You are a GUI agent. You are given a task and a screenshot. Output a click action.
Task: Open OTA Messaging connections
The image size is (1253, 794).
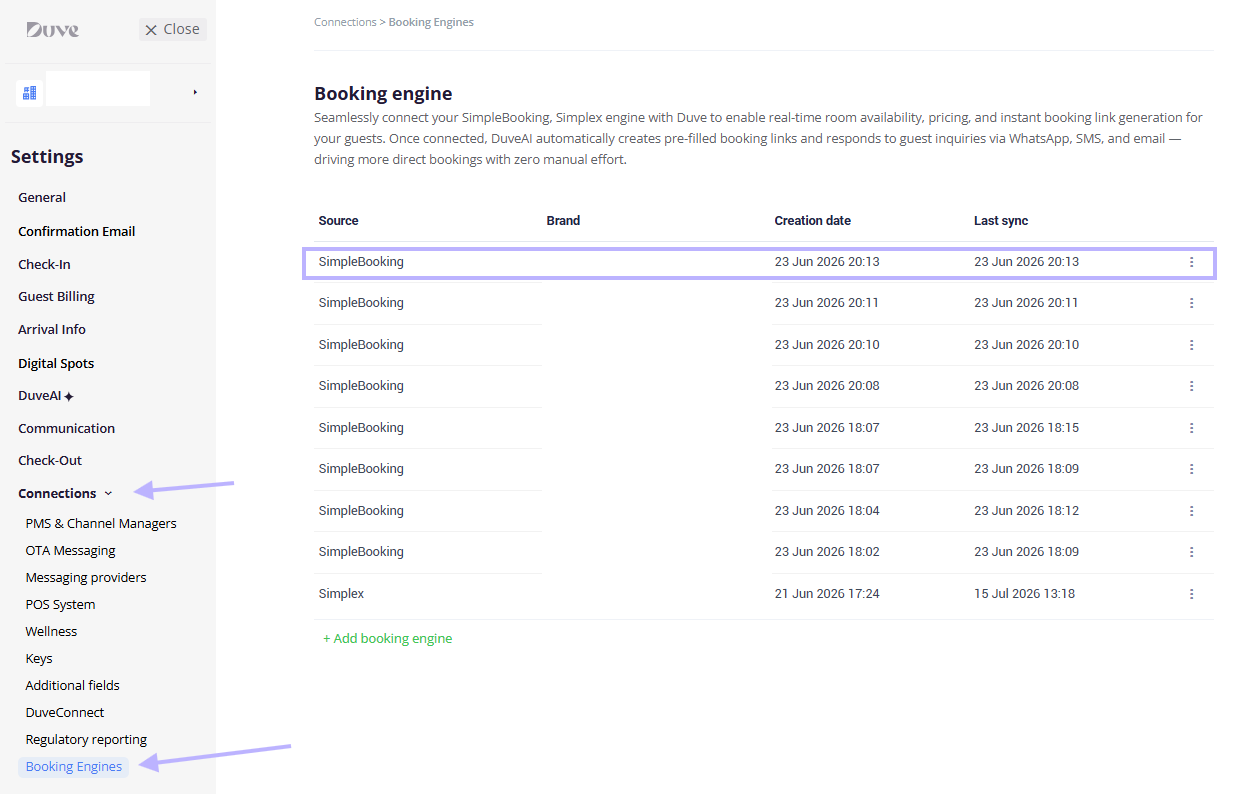pyautogui.click(x=70, y=551)
